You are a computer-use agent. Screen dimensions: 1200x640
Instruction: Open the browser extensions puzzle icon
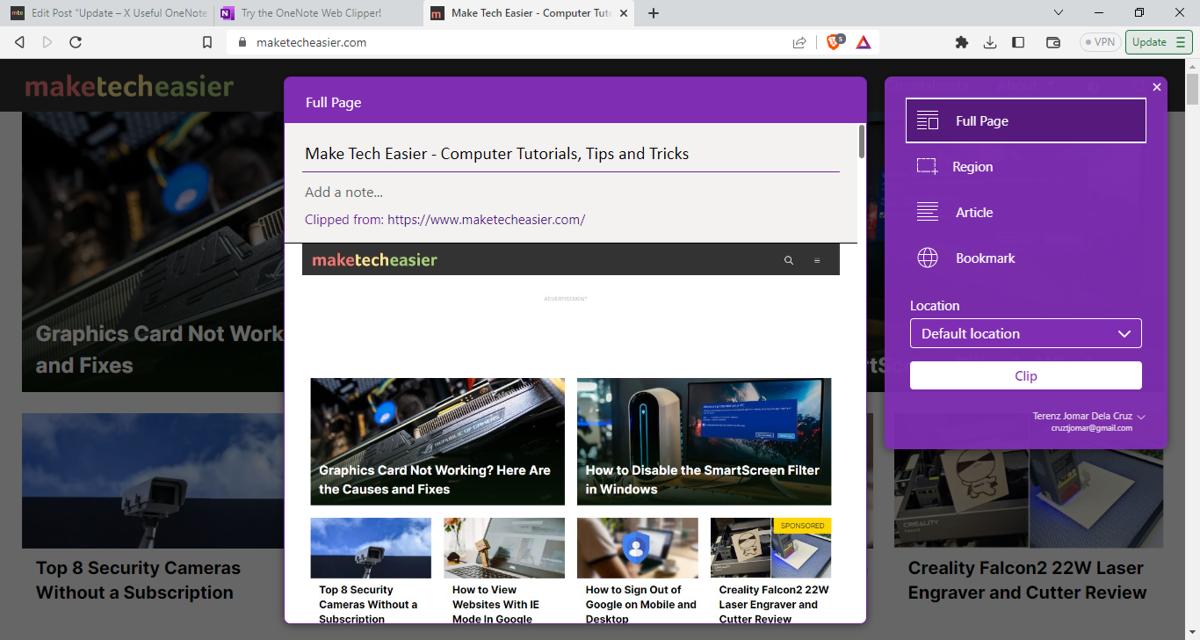coord(961,42)
